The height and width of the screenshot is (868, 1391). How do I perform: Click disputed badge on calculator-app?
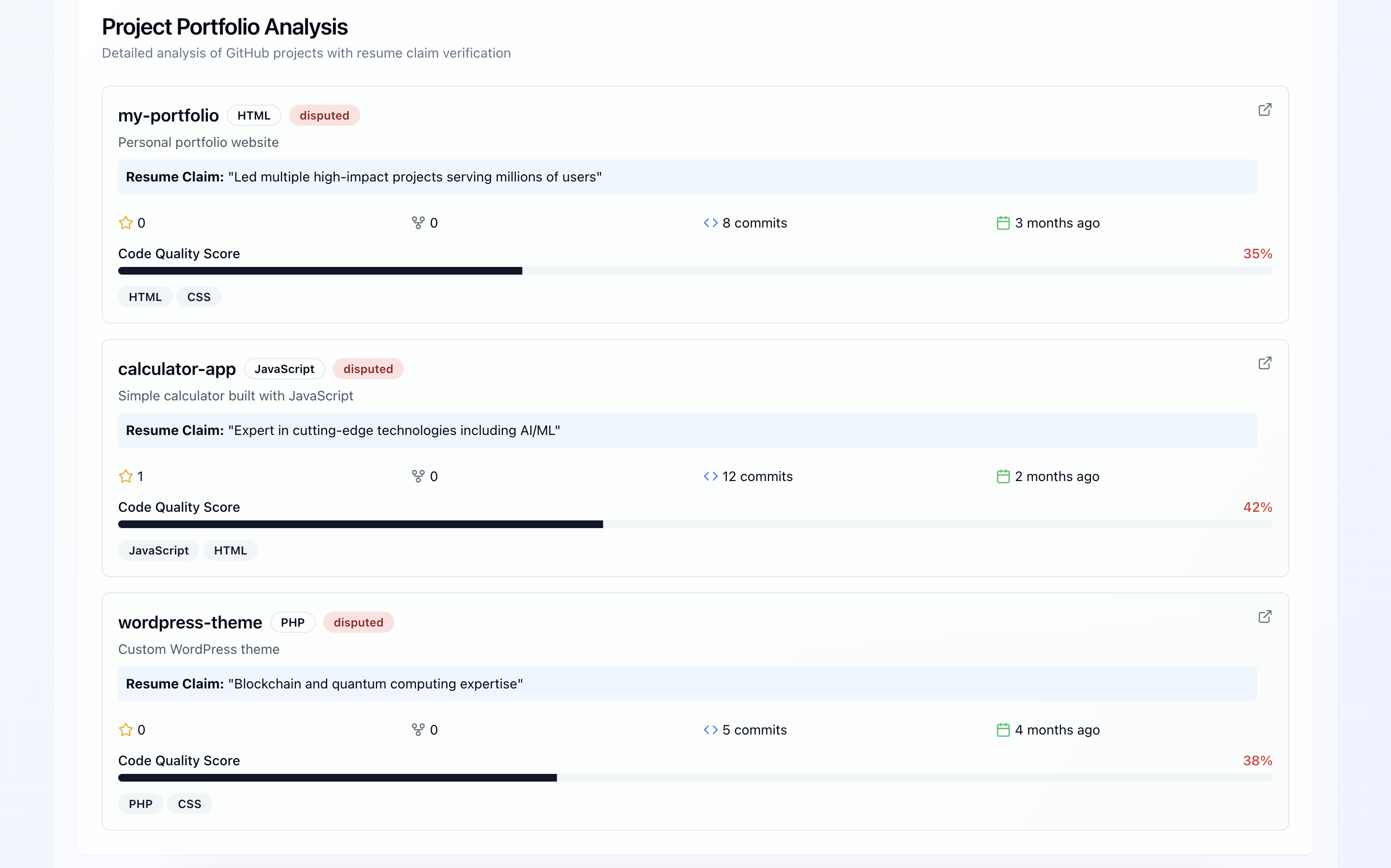tap(368, 369)
